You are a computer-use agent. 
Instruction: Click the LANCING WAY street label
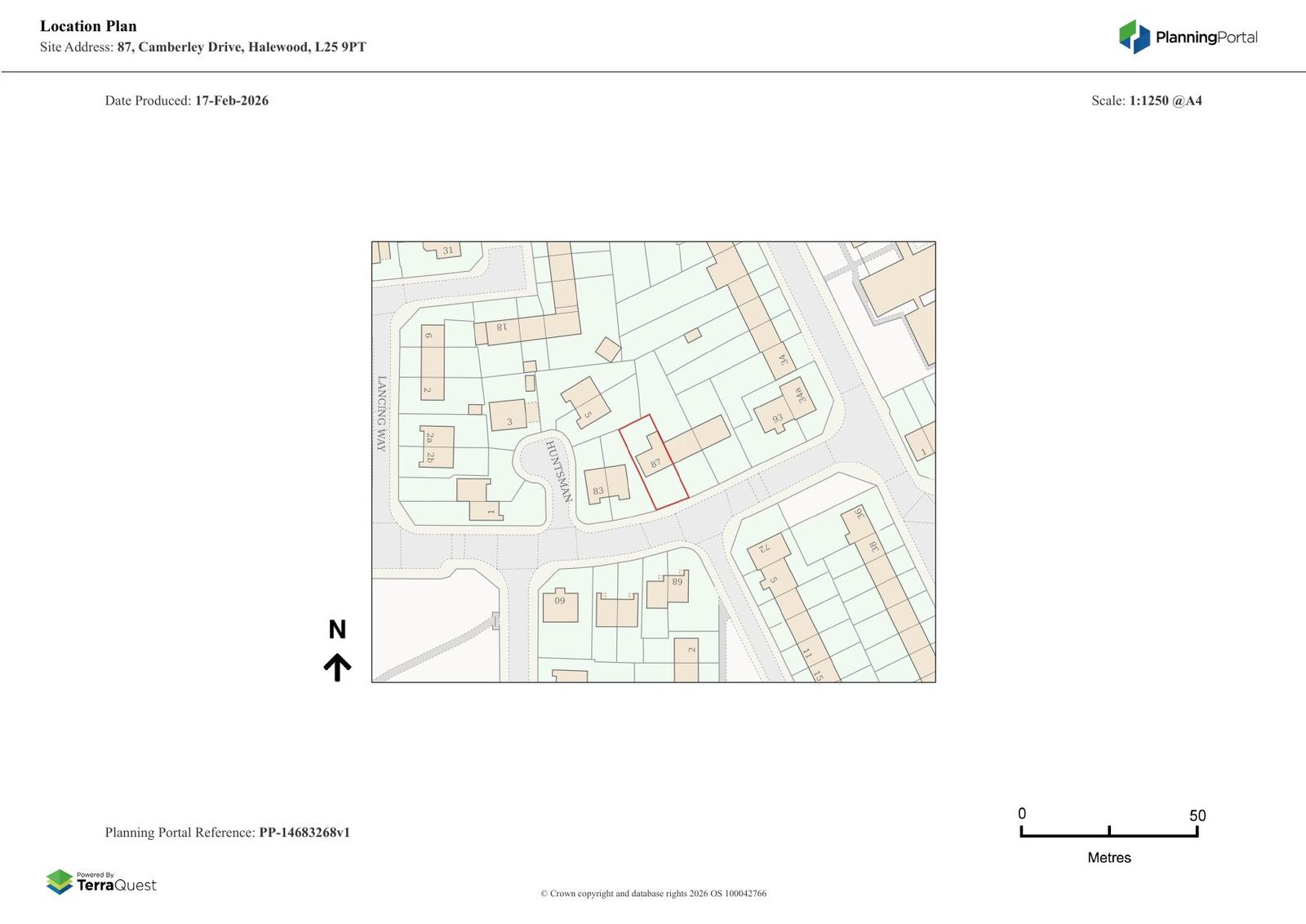point(381,413)
